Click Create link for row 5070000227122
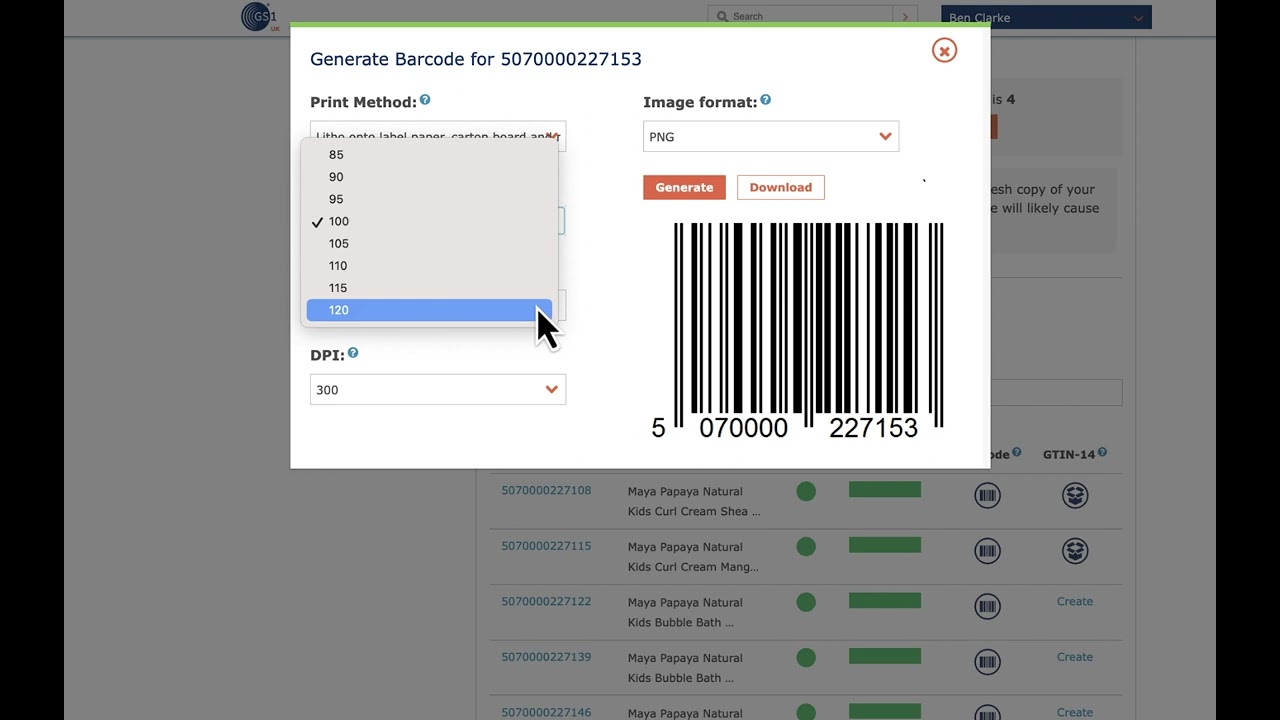 (1075, 601)
